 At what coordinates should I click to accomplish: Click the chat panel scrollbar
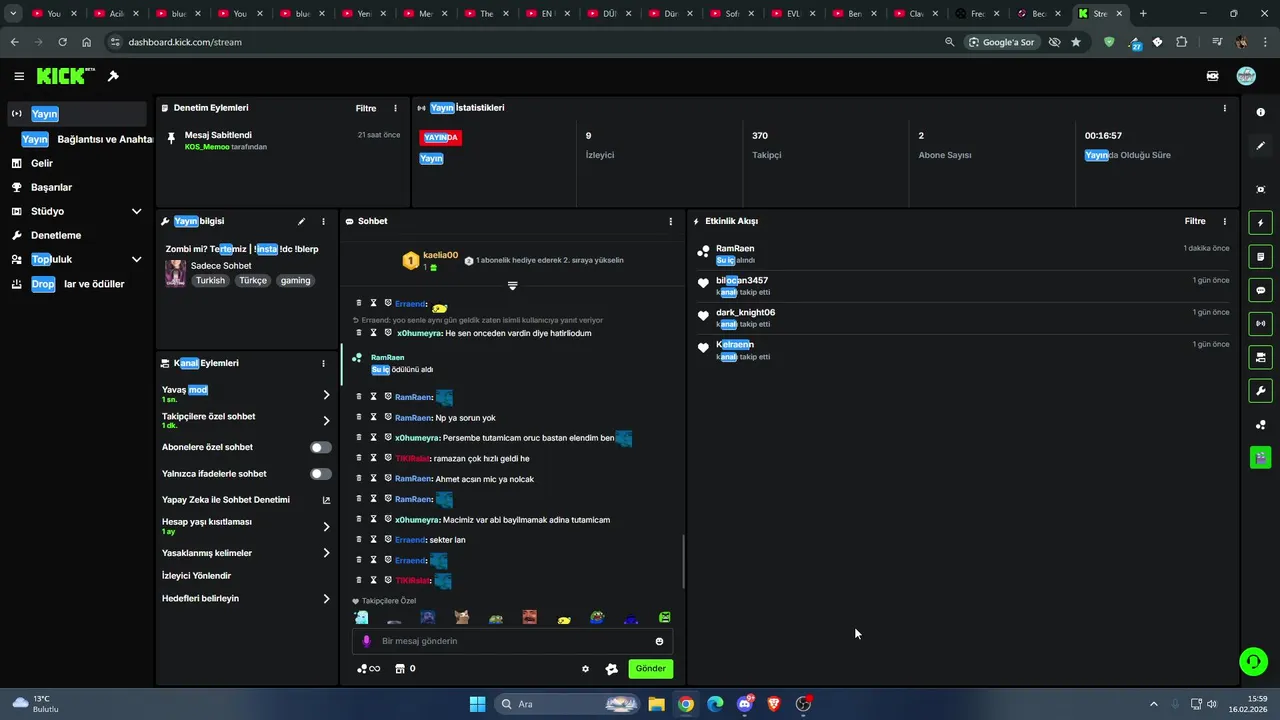[x=684, y=562]
